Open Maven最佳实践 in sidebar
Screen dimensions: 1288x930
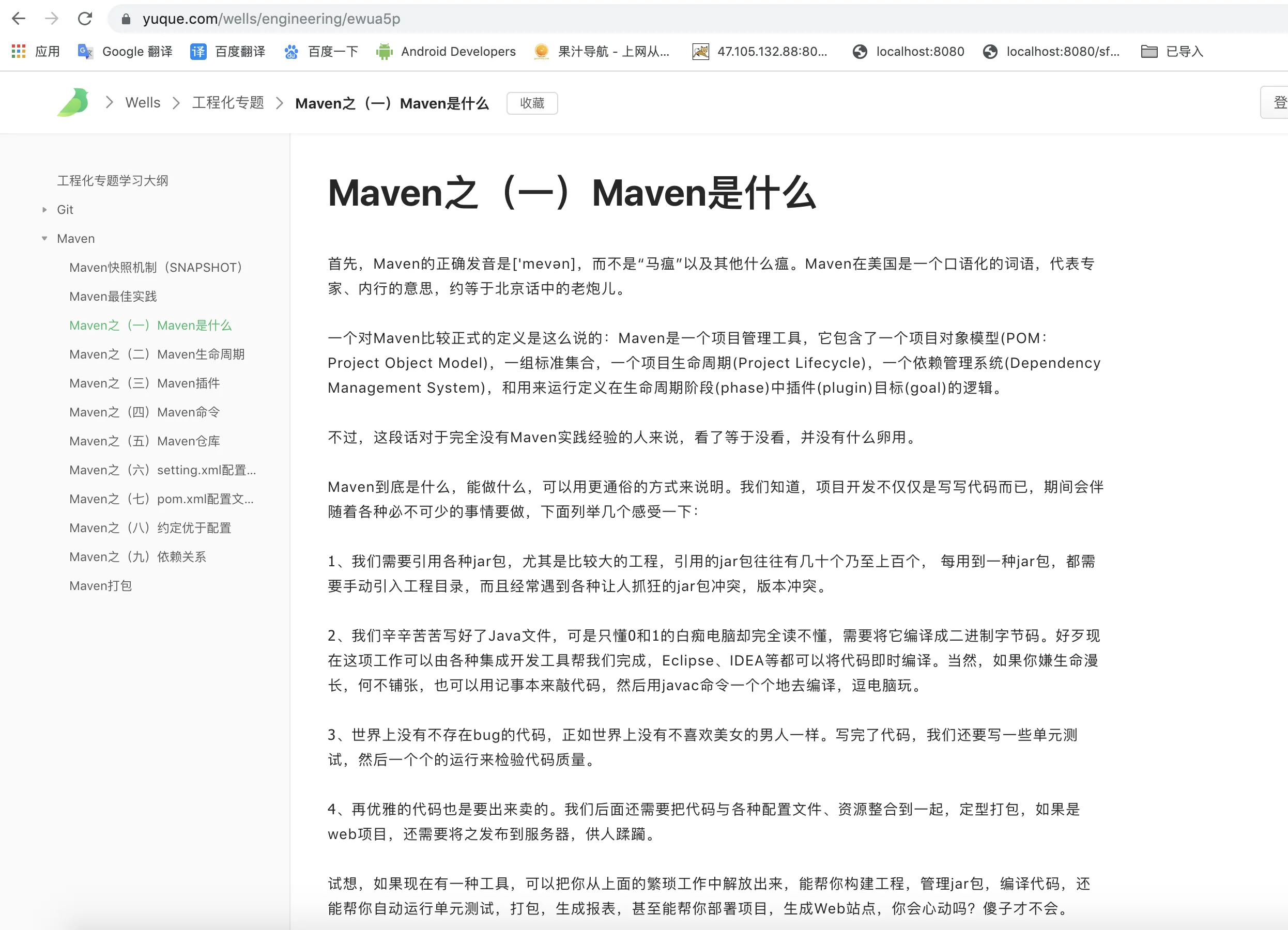tap(113, 297)
